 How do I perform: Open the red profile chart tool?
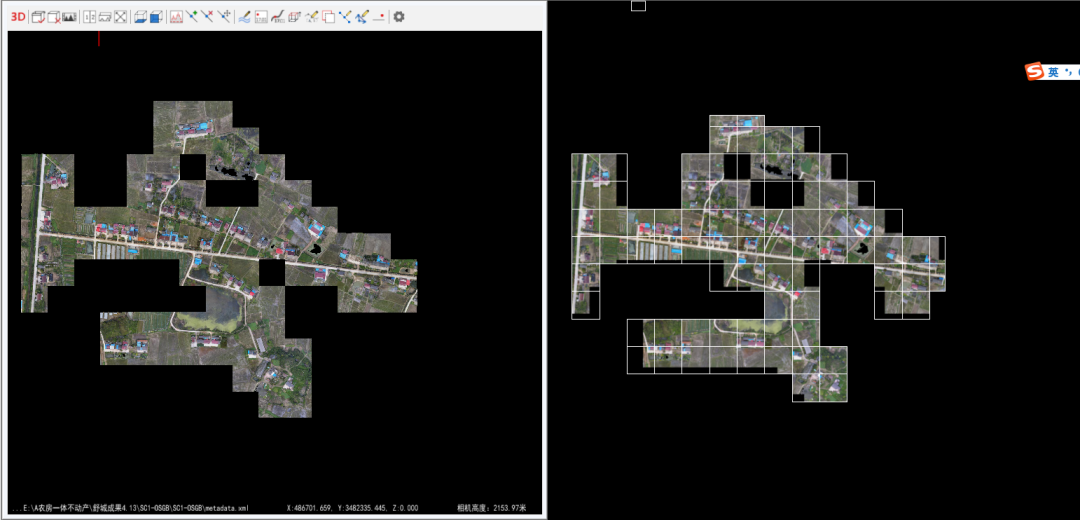click(176, 17)
